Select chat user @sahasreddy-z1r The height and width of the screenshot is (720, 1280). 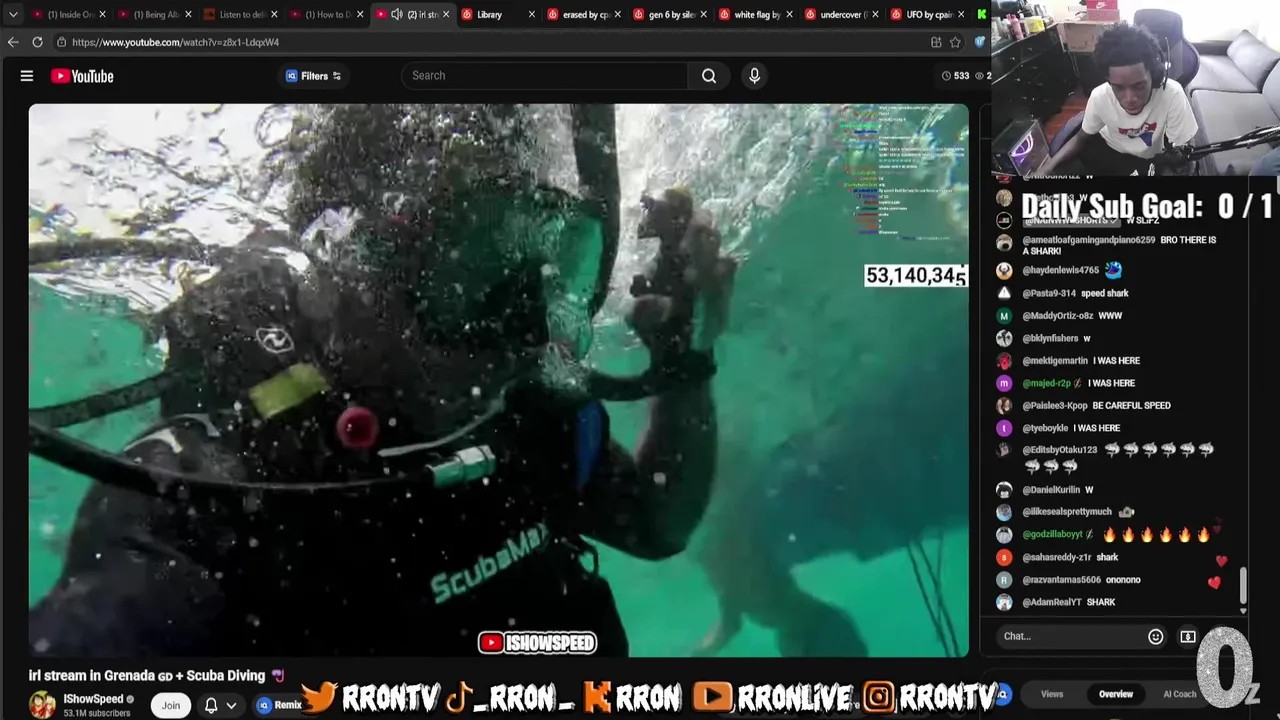pyautogui.click(x=1056, y=558)
